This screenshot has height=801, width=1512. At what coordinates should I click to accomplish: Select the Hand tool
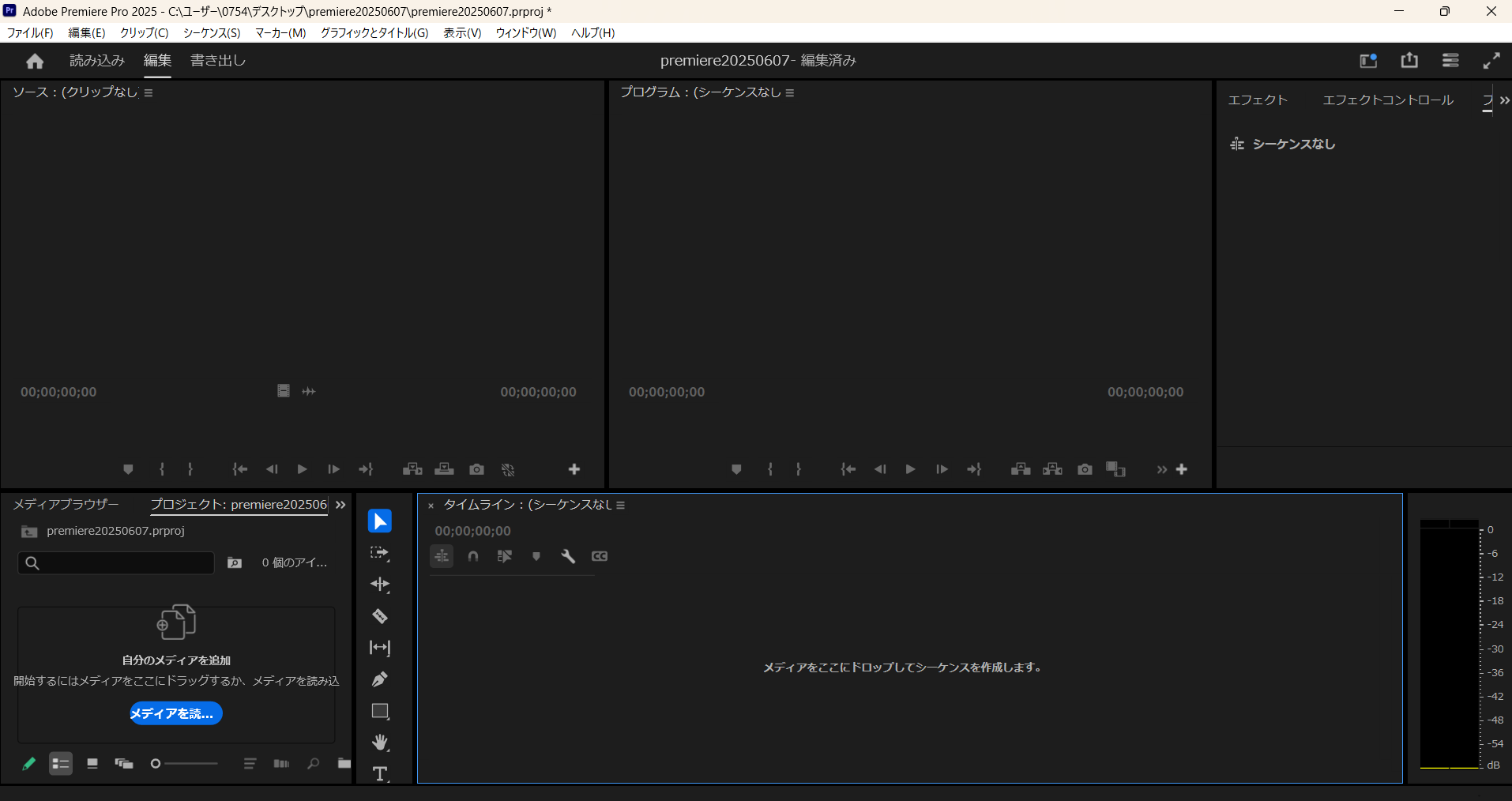[380, 743]
